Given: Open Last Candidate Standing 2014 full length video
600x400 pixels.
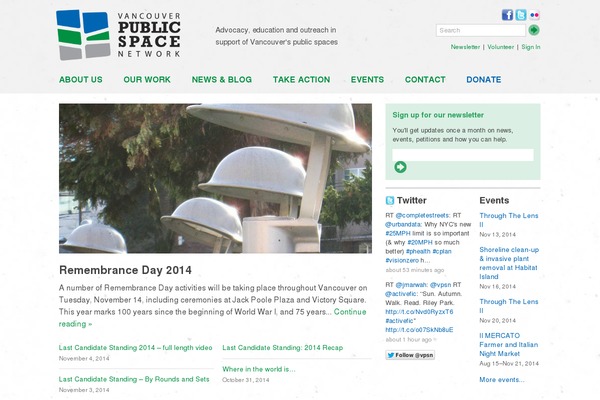Looking at the screenshot, I should coord(135,348).
